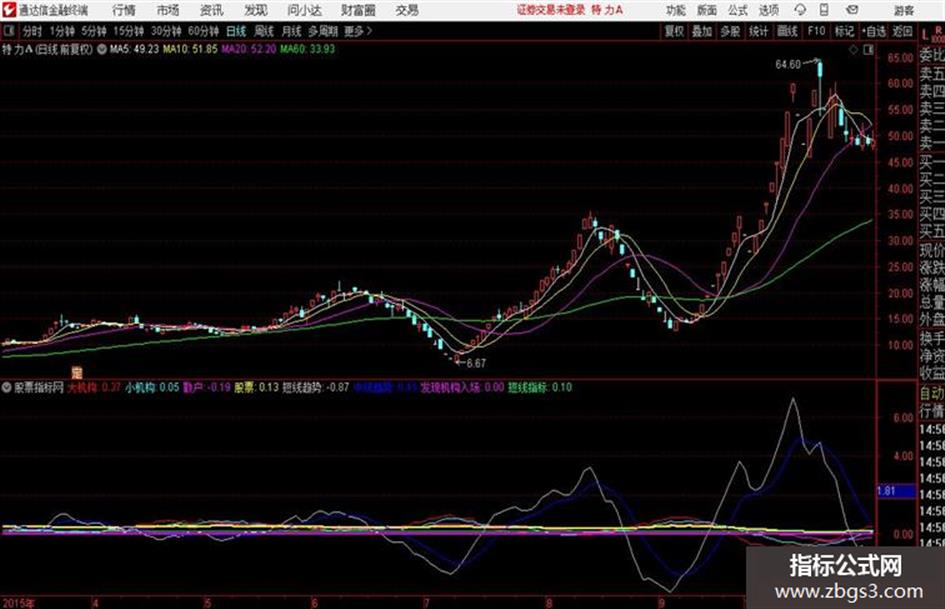Viewport: 945px width, 609px height.
Task: Switch to the 1分钟 period tab
Action: pos(62,31)
